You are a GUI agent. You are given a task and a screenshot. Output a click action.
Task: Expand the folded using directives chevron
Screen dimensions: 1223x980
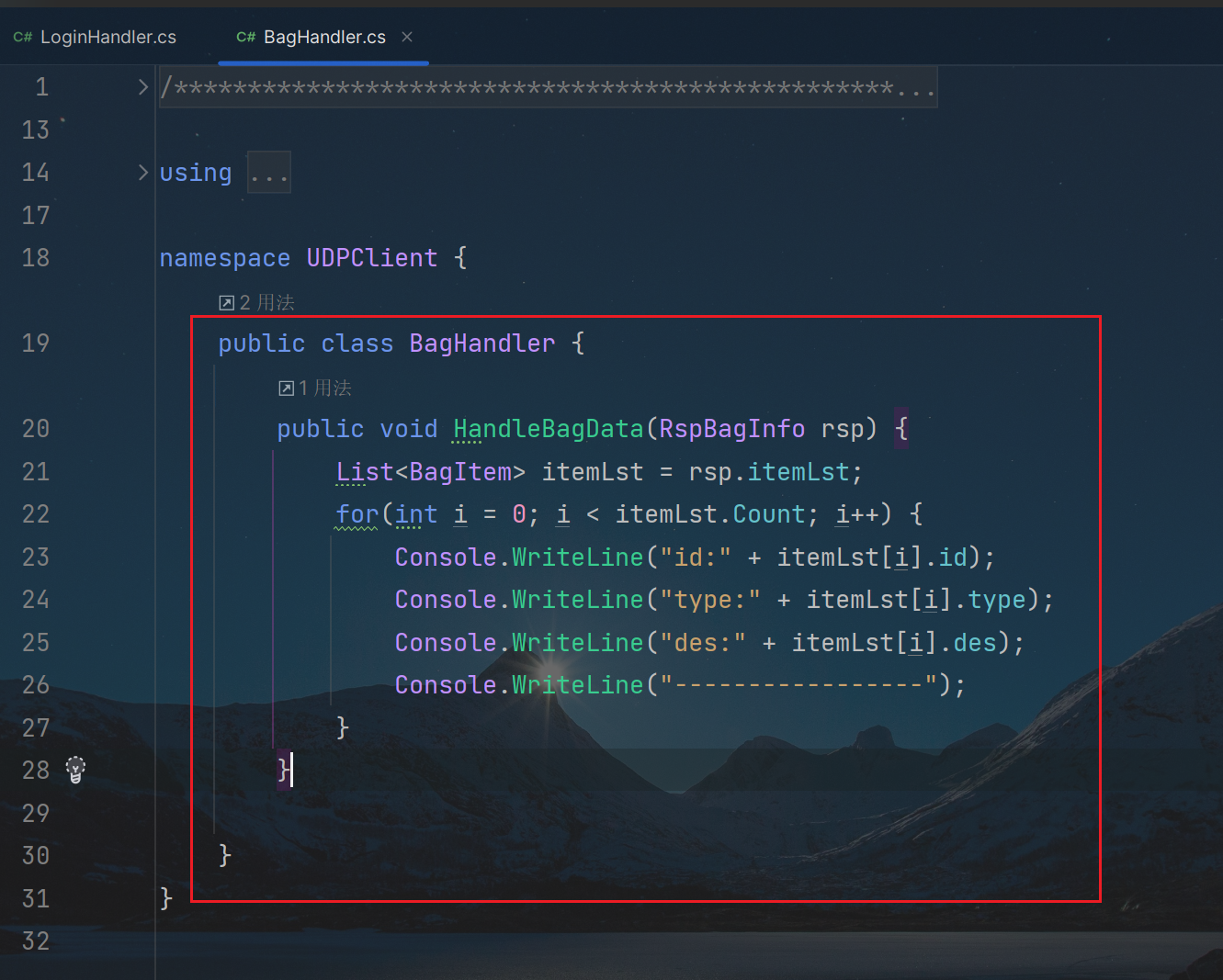[x=142, y=173]
